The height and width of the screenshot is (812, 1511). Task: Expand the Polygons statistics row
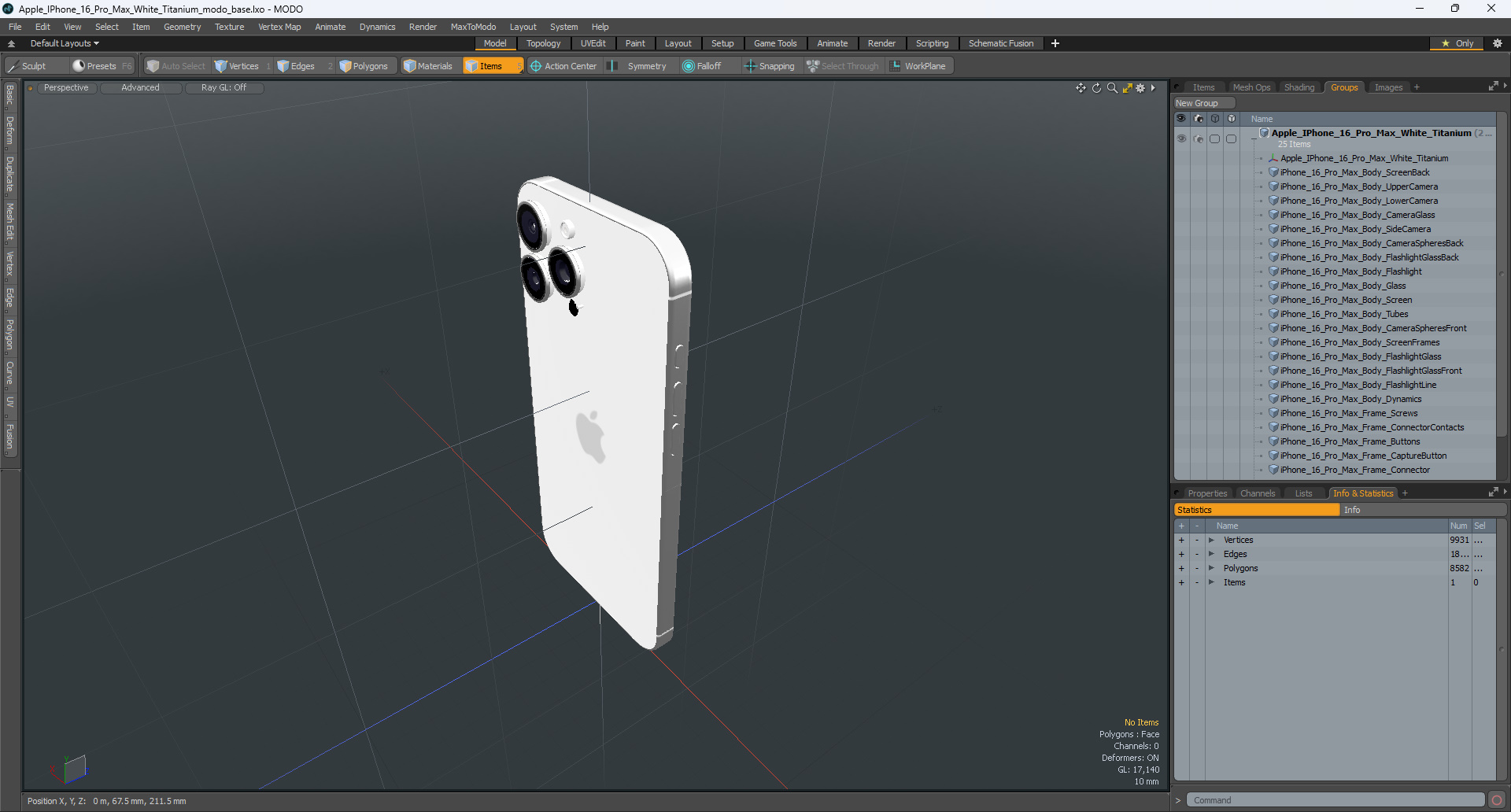pyautogui.click(x=1211, y=568)
